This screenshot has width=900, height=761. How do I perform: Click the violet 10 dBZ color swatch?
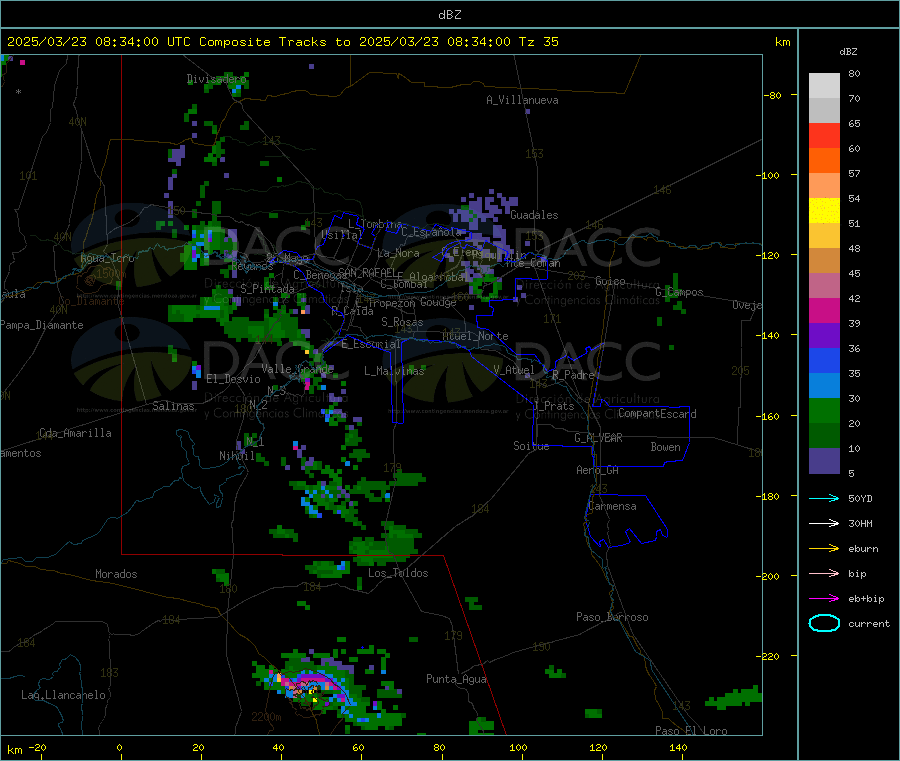point(824,461)
